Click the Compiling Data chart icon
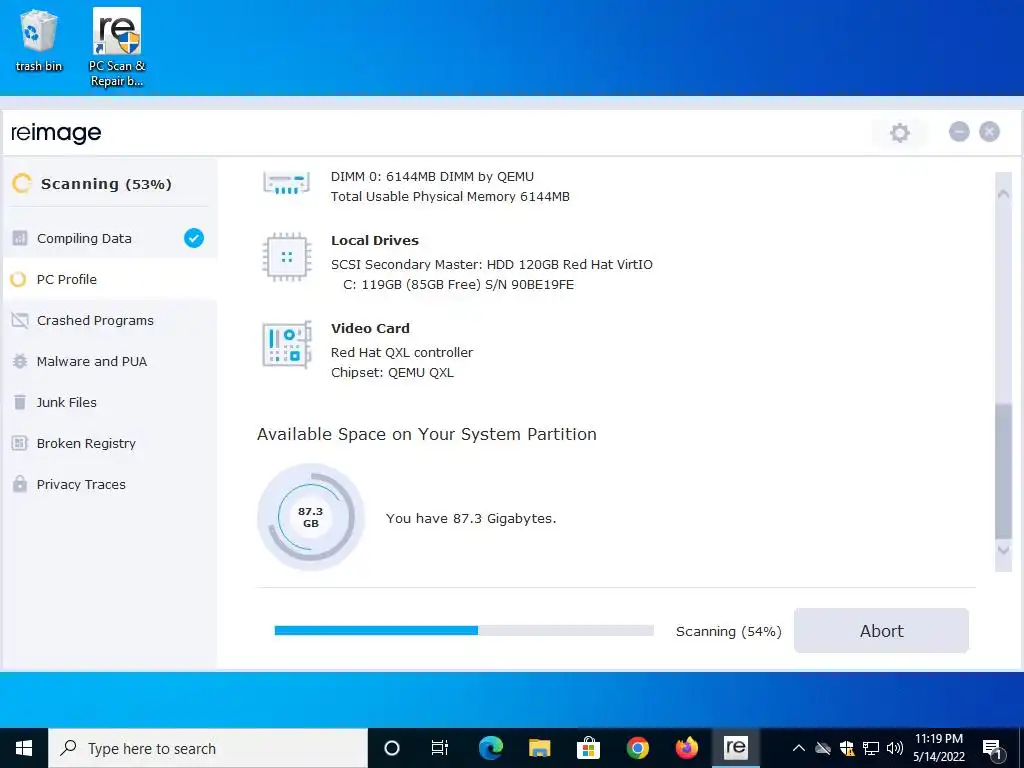 [x=20, y=238]
